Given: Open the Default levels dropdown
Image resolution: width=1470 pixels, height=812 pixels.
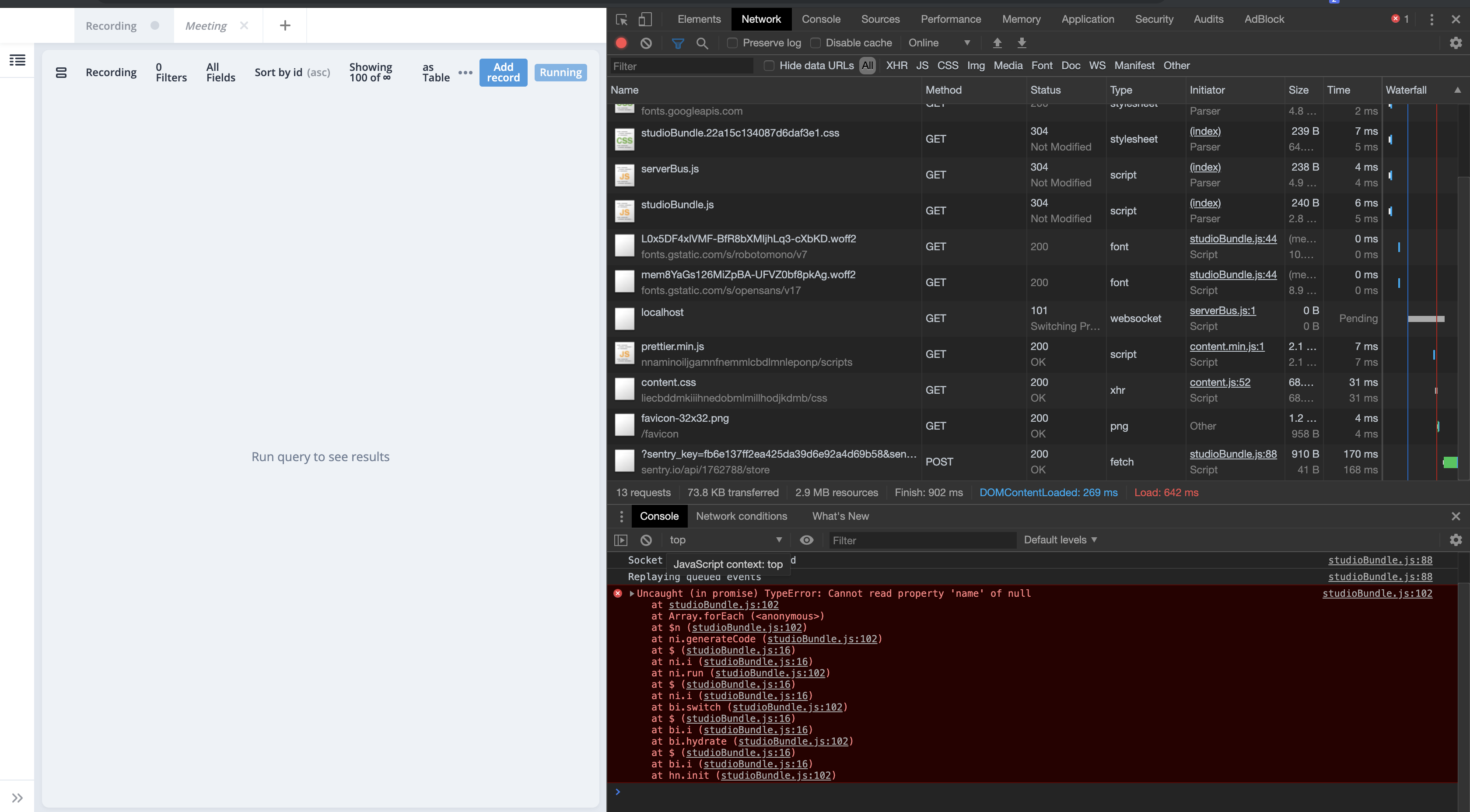Looking at the screenshot, I should (x=1060, y=540).
